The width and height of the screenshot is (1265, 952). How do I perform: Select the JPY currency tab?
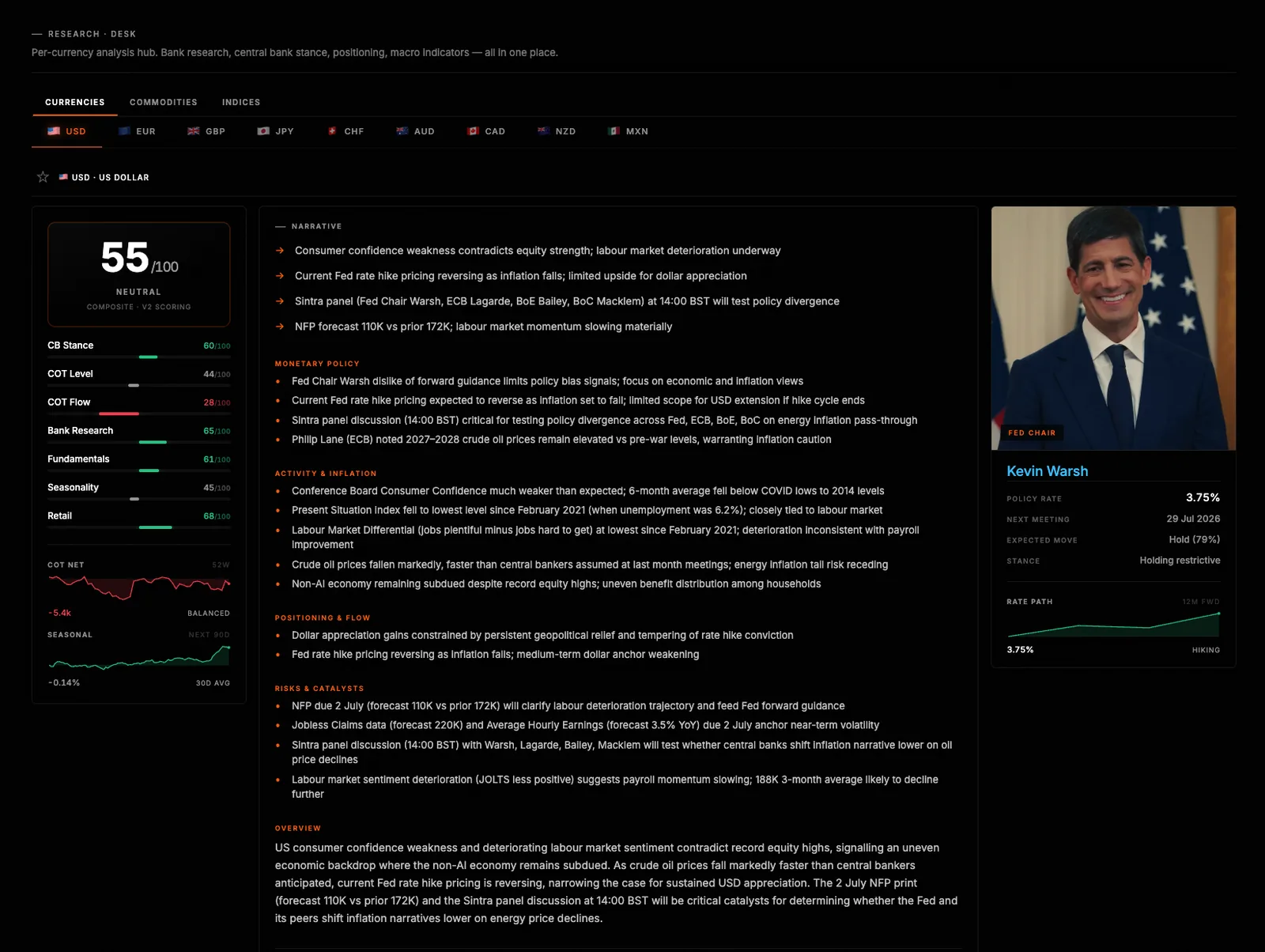[x=276, y=131]
